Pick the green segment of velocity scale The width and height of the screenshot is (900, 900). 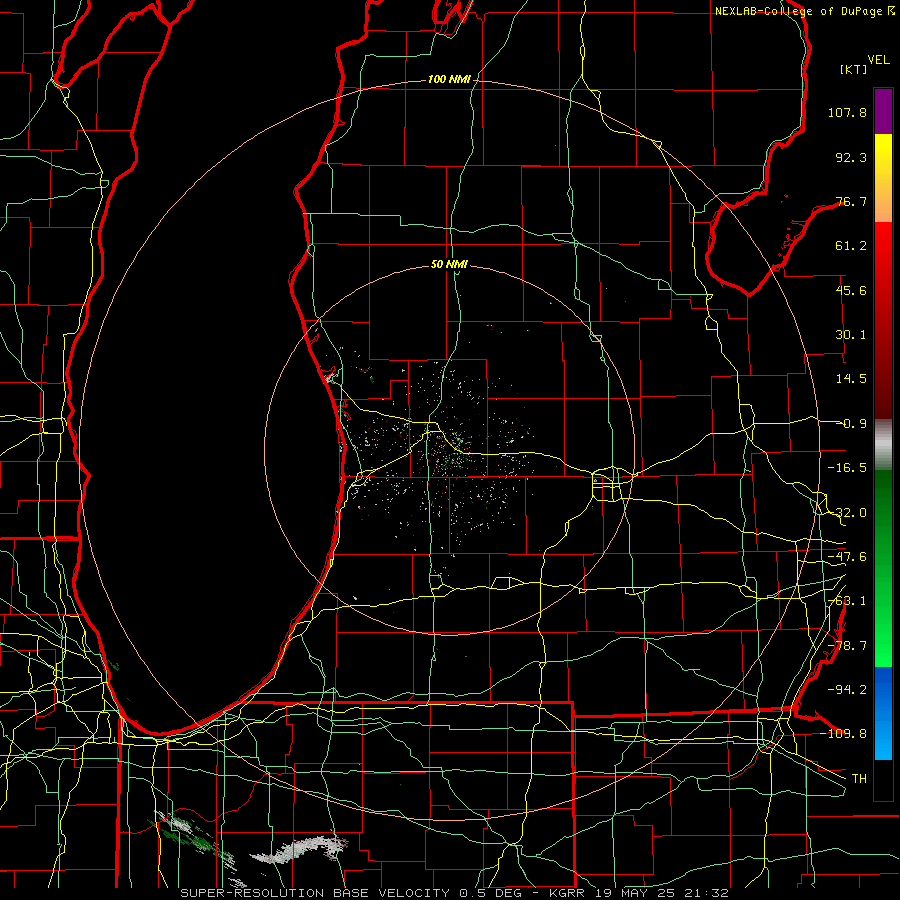click(x=883, y=568)
